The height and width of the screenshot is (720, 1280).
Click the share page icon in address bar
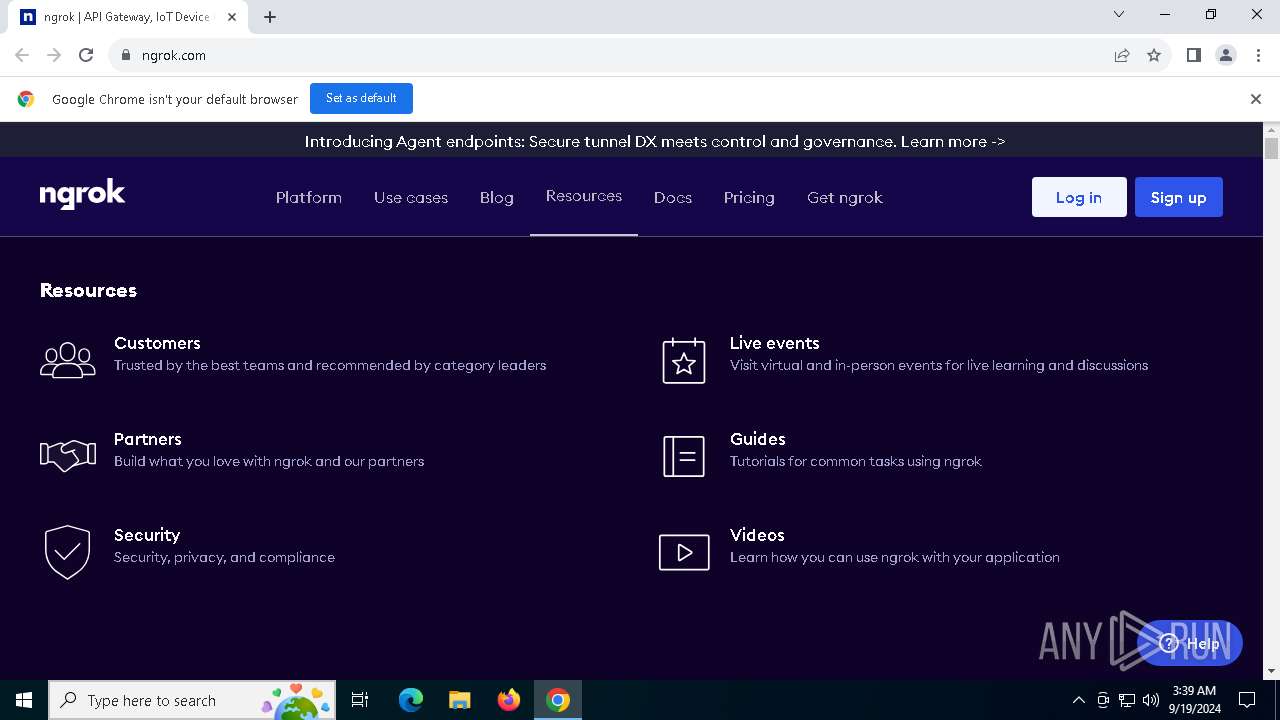(x=1122, y=55)
